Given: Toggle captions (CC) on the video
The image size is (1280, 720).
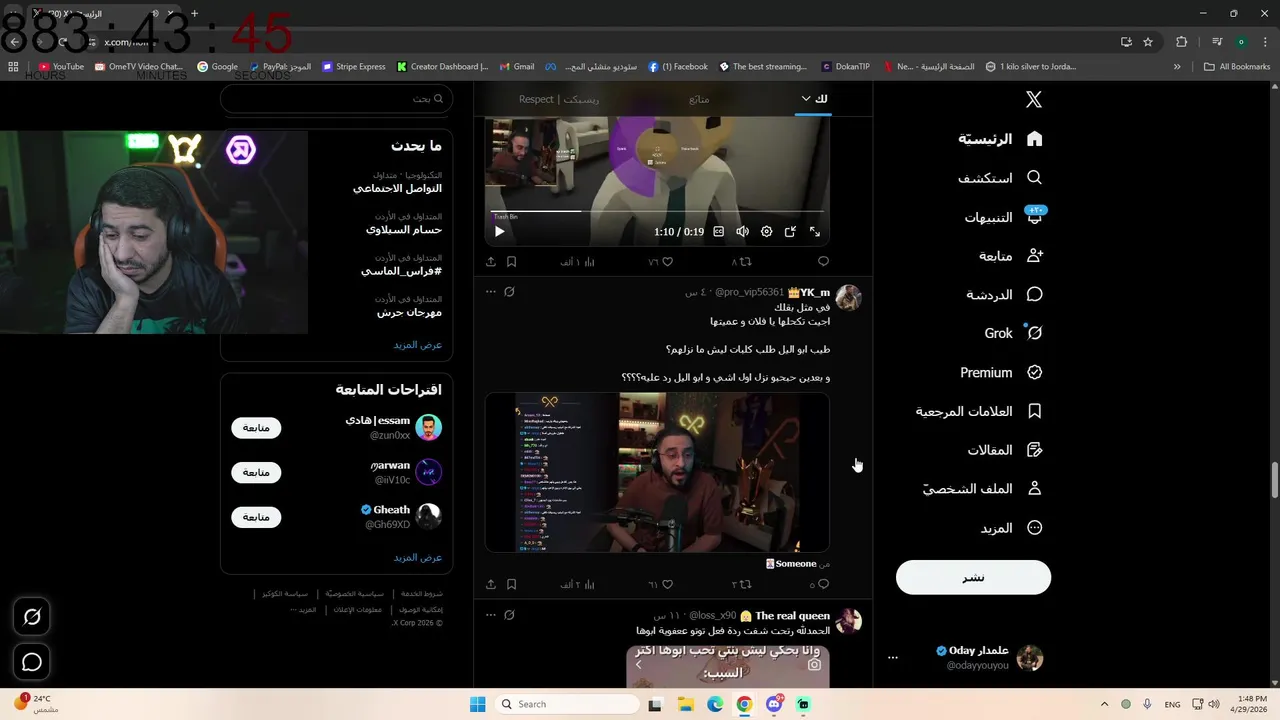Looking at the screenshot, I should point(718,231).
